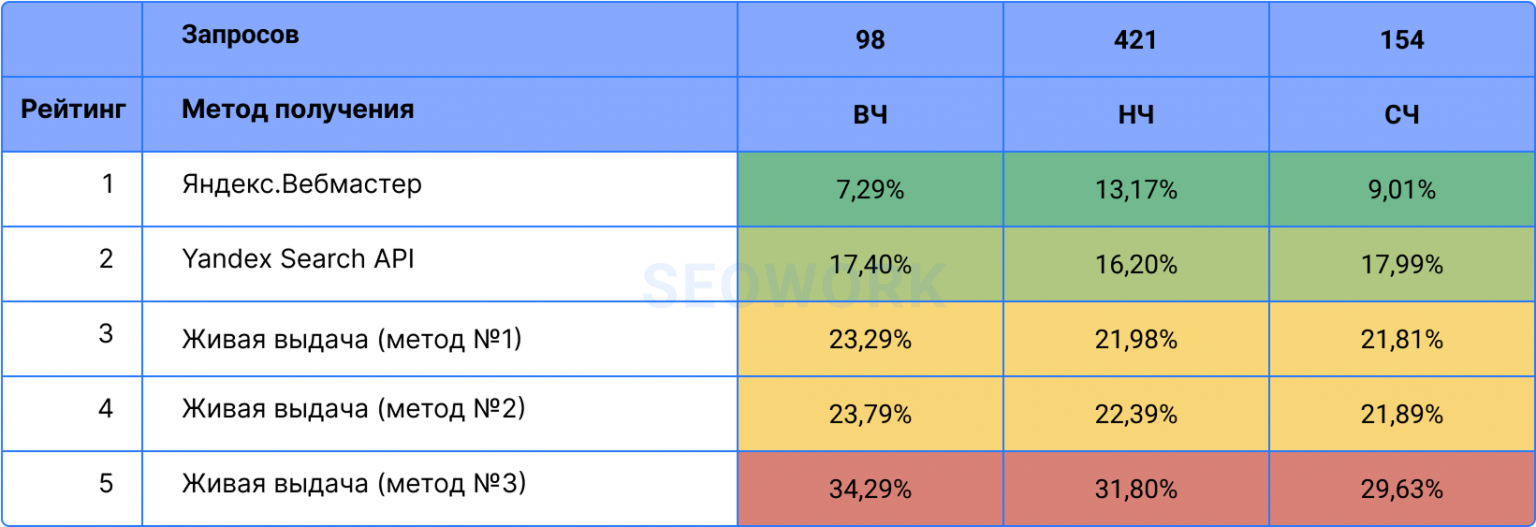Image resolution: width=1536 pixels, height=527 pixels.
Task: Click the 13,17% value cell
Action: [1135, 190]
